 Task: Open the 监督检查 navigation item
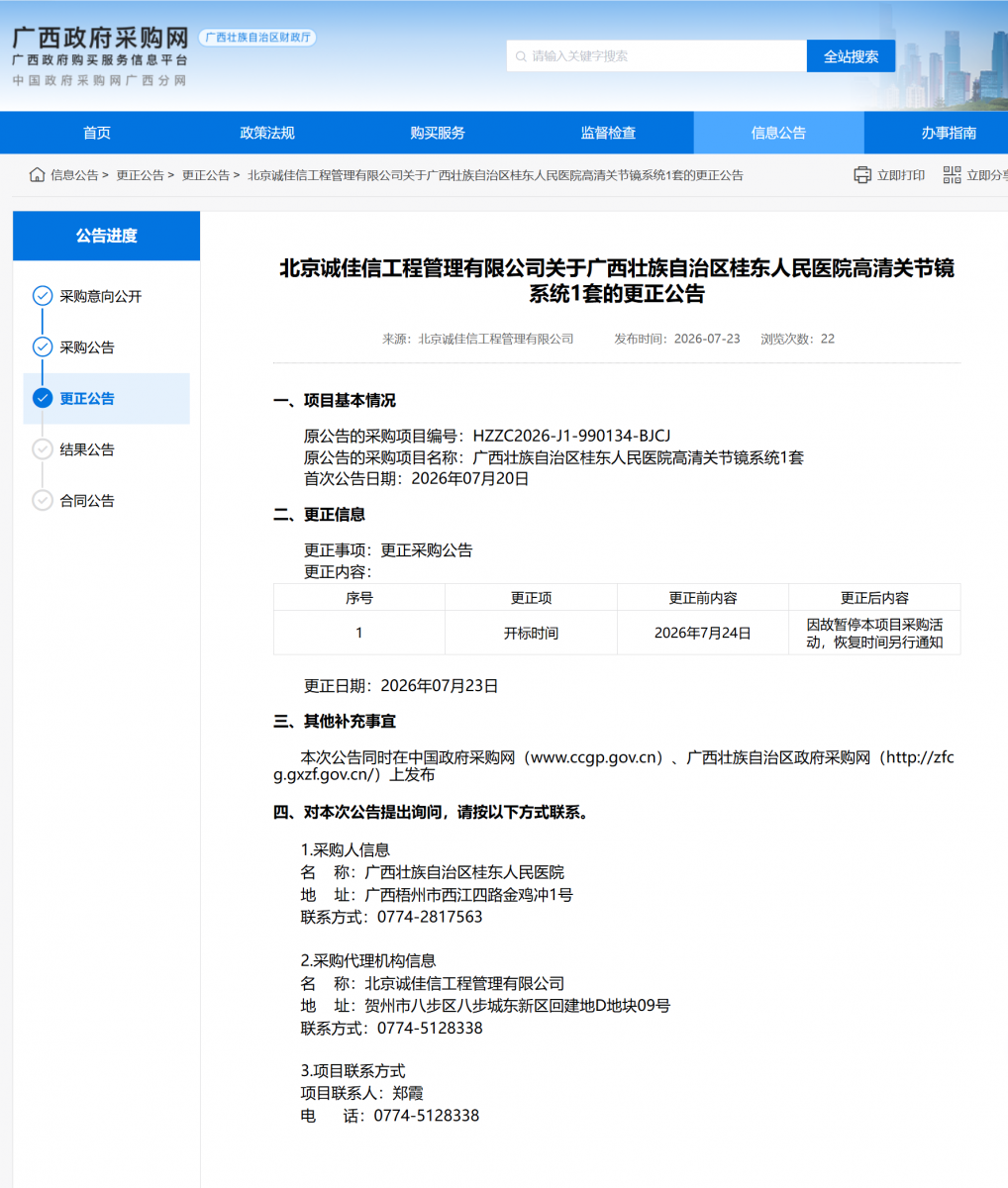(608, 133)
